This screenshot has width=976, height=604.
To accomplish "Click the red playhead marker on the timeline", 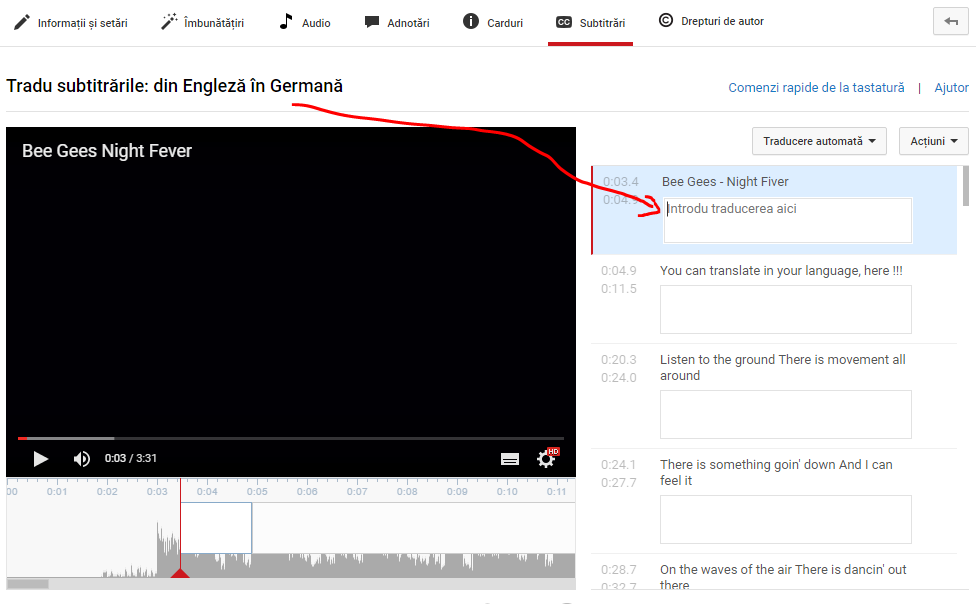I will [180, 572].
